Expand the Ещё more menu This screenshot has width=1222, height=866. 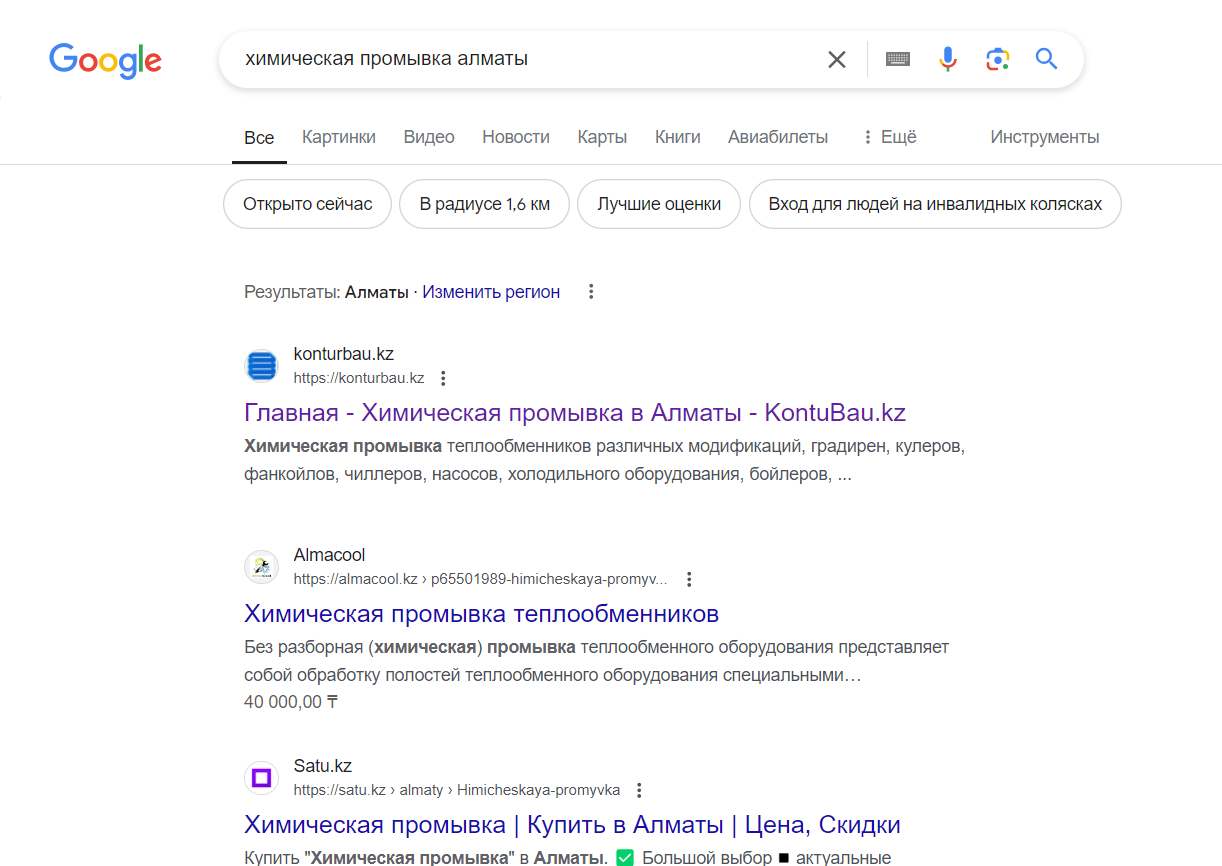(888, 137)
